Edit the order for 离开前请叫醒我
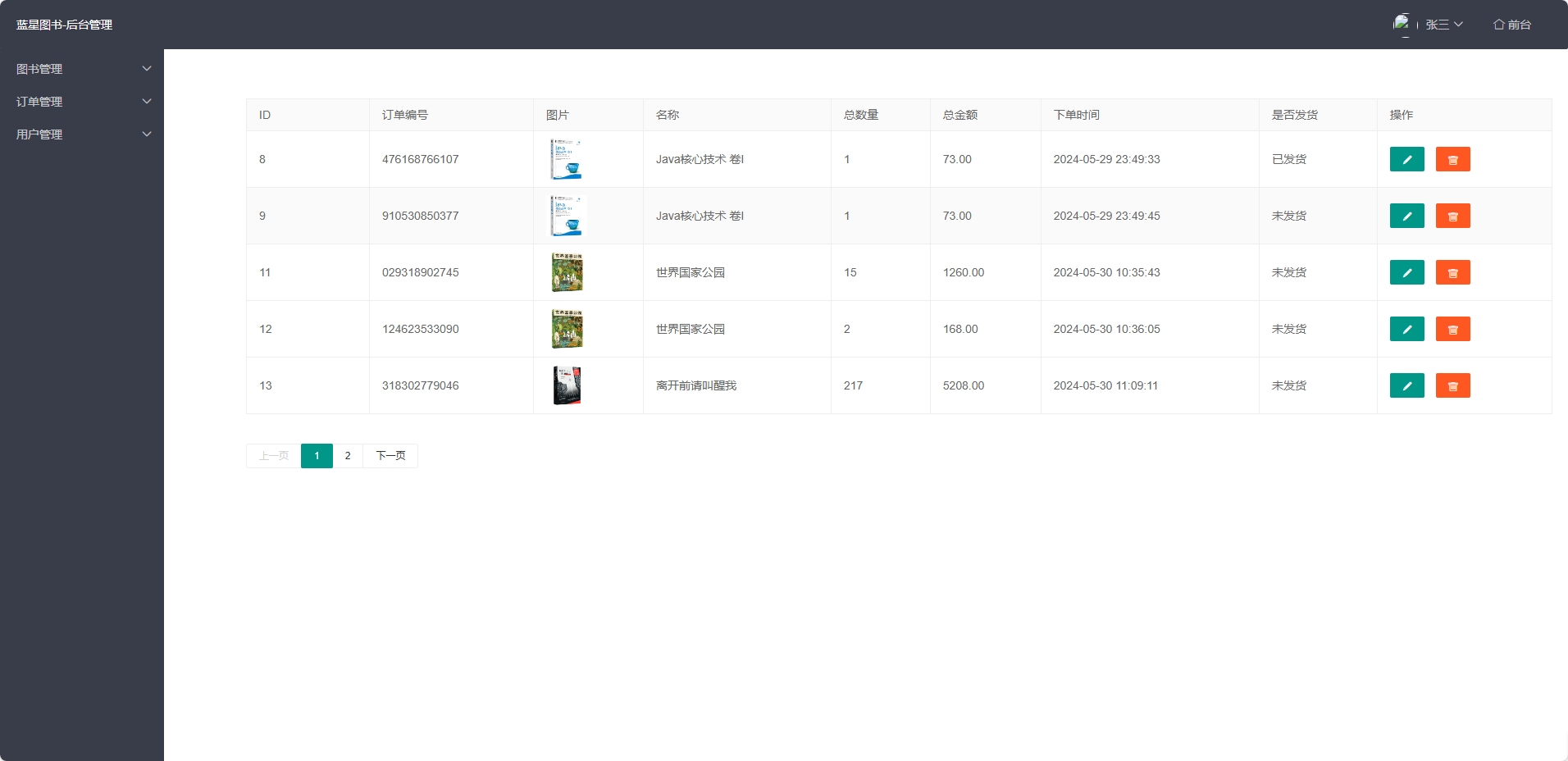This screenshot has width=1568, height=761. click(x=1407, y=385)
